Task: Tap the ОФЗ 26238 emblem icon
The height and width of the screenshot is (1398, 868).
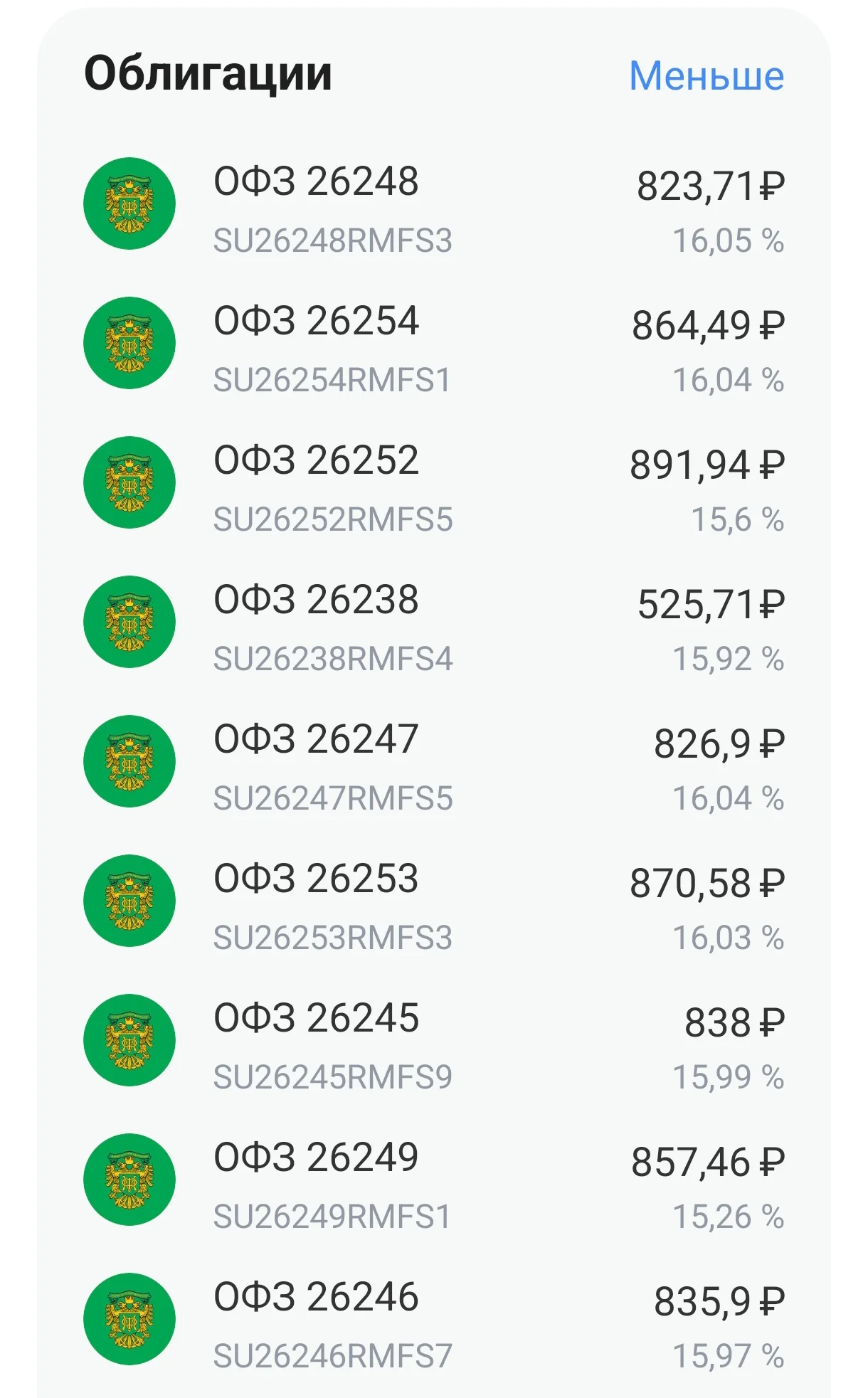Action: [x=129, y=622]
